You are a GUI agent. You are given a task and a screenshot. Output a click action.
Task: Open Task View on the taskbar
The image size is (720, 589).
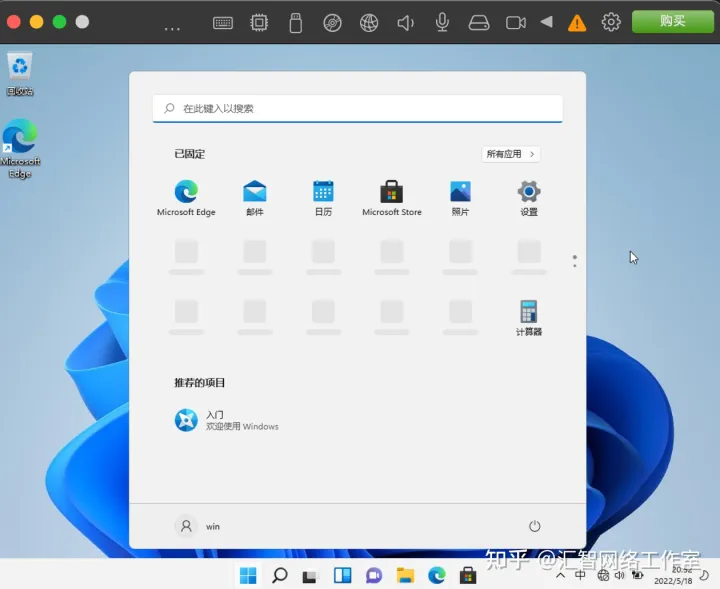(310, 576)
